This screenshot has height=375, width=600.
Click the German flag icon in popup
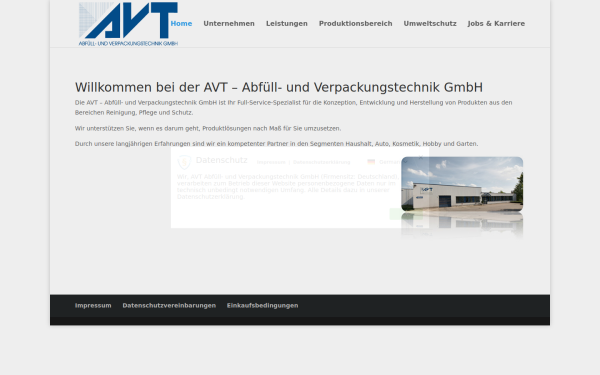click(x=371, y=162)
